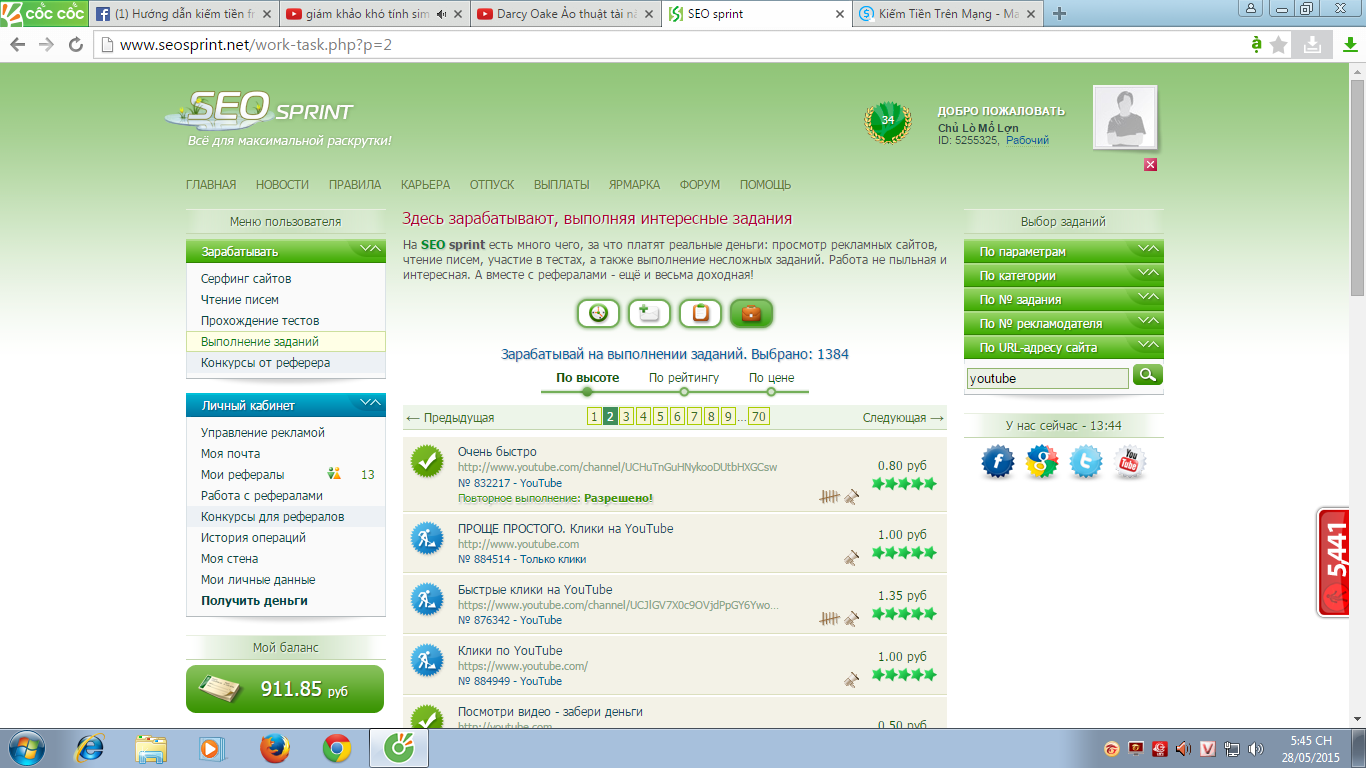Image resolution: width=1366 pixels, height=768 pixels.
Task: Collapse the Личный кабинет section
Action: pyautogui.click(x=285, y=405)
